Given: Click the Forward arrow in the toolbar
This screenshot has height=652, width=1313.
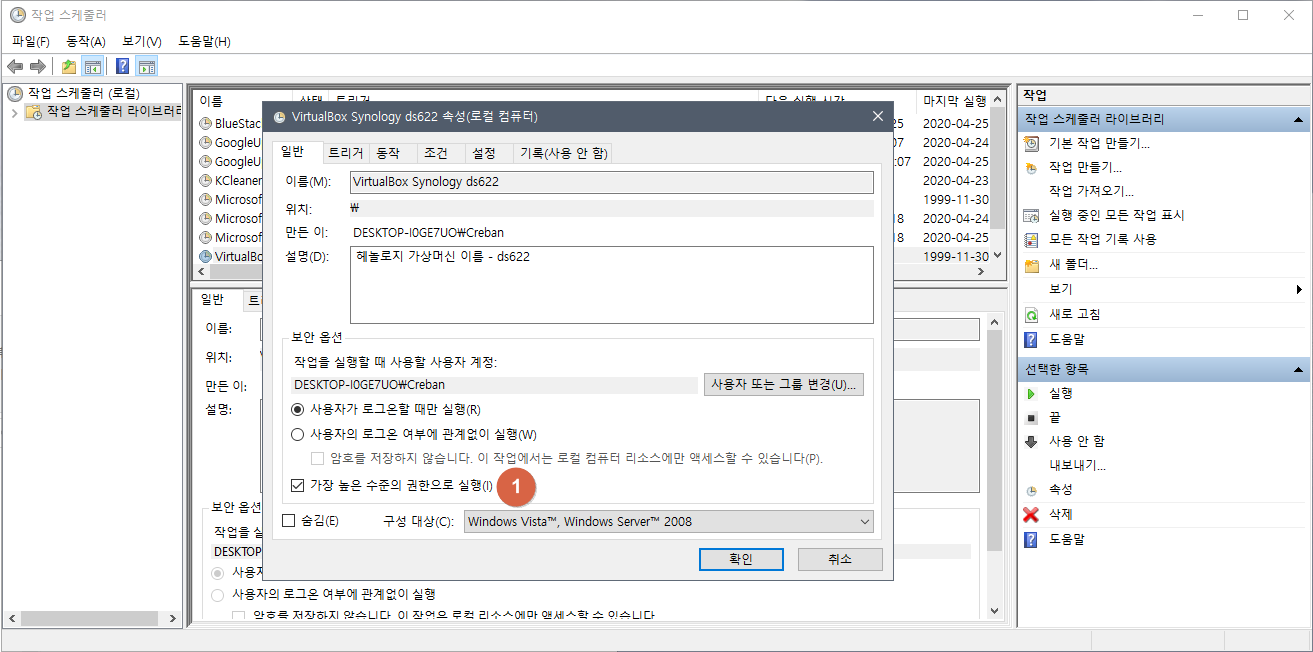Looking at the screenshot, I should pos(38,66).
